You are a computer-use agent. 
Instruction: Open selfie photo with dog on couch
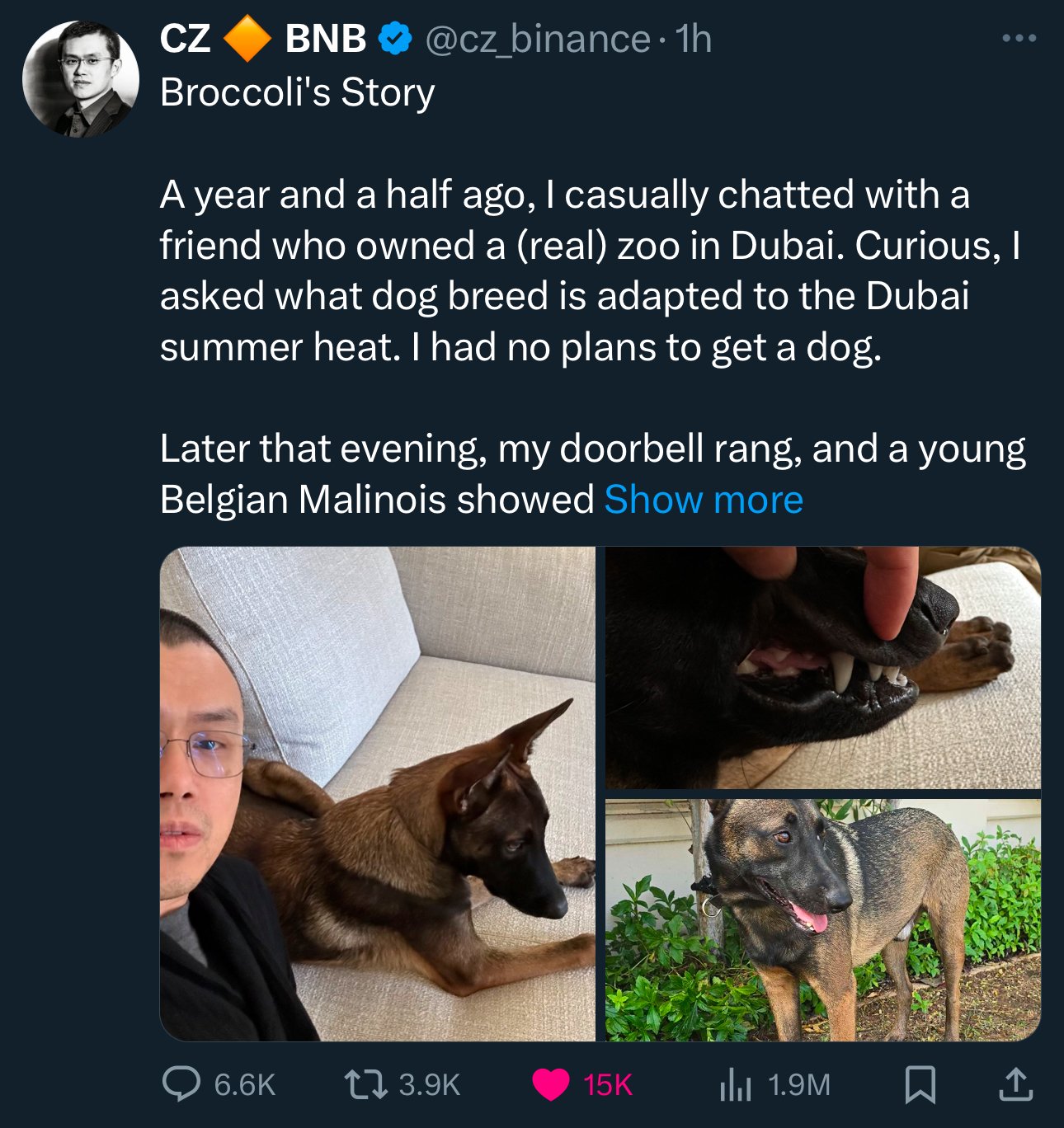point(378,793)
